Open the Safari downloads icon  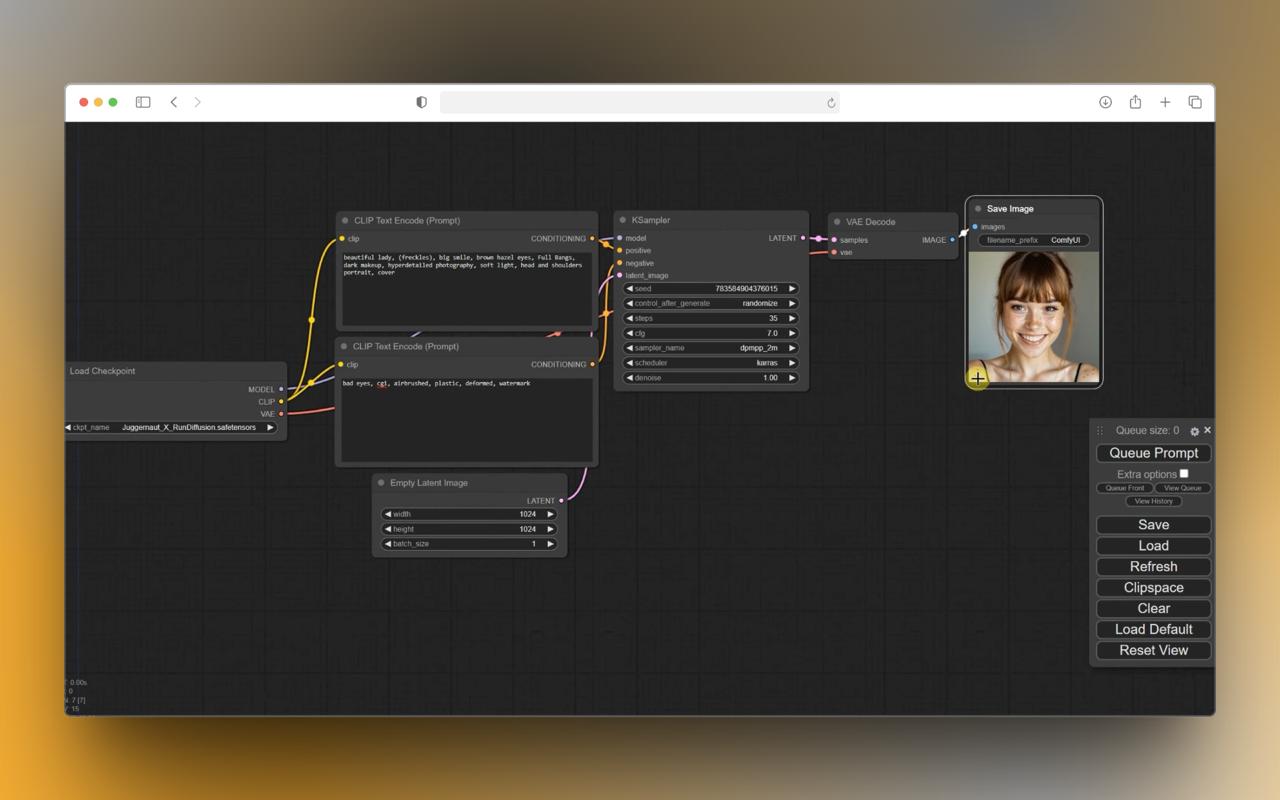tap(1105, 102)
